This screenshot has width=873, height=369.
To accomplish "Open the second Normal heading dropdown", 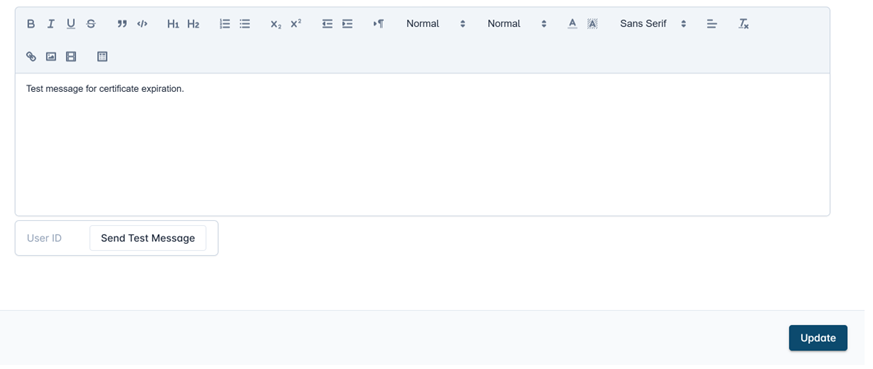I will pyautogui.click(x=517, y=24).
